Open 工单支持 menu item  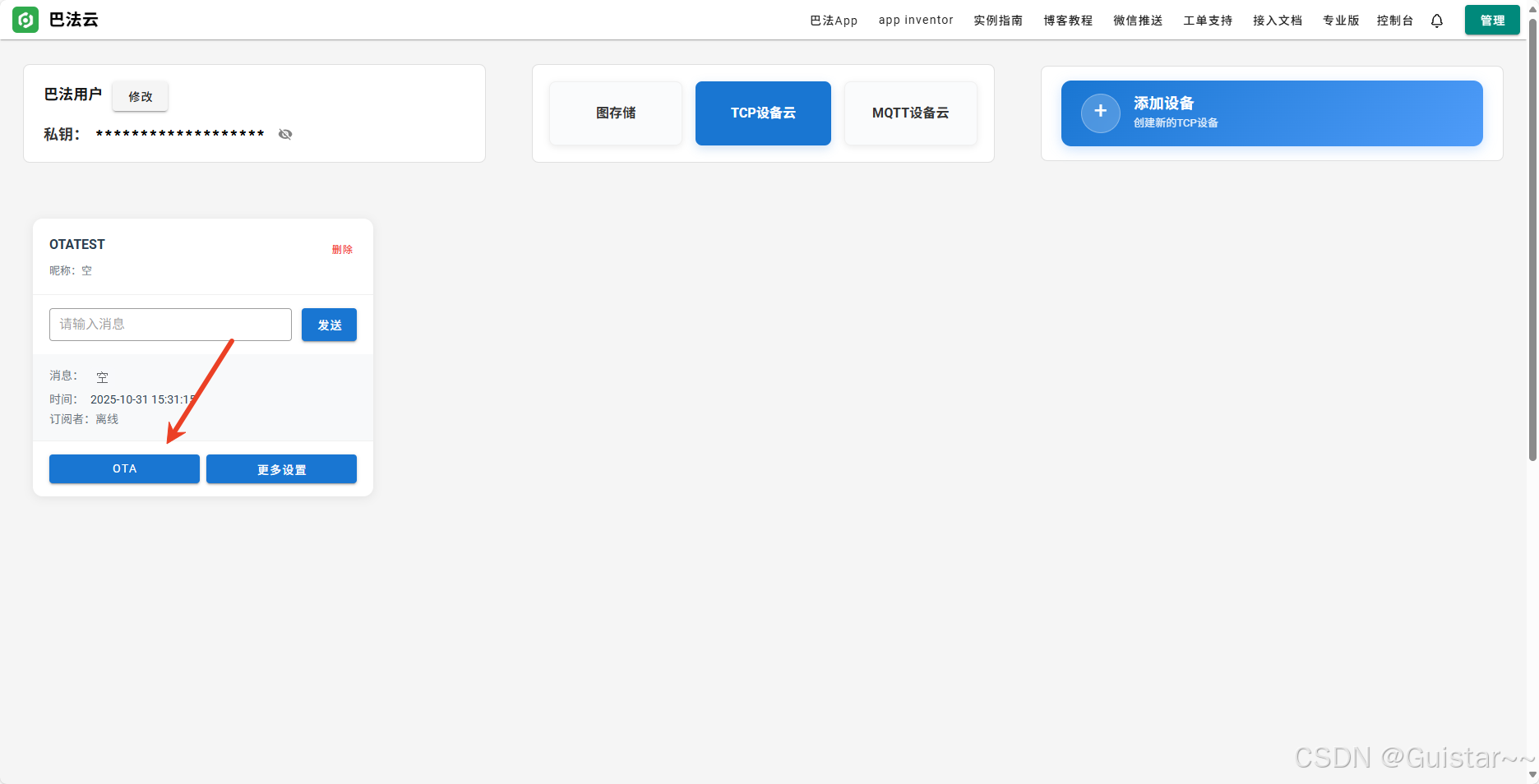[1208, 21]
